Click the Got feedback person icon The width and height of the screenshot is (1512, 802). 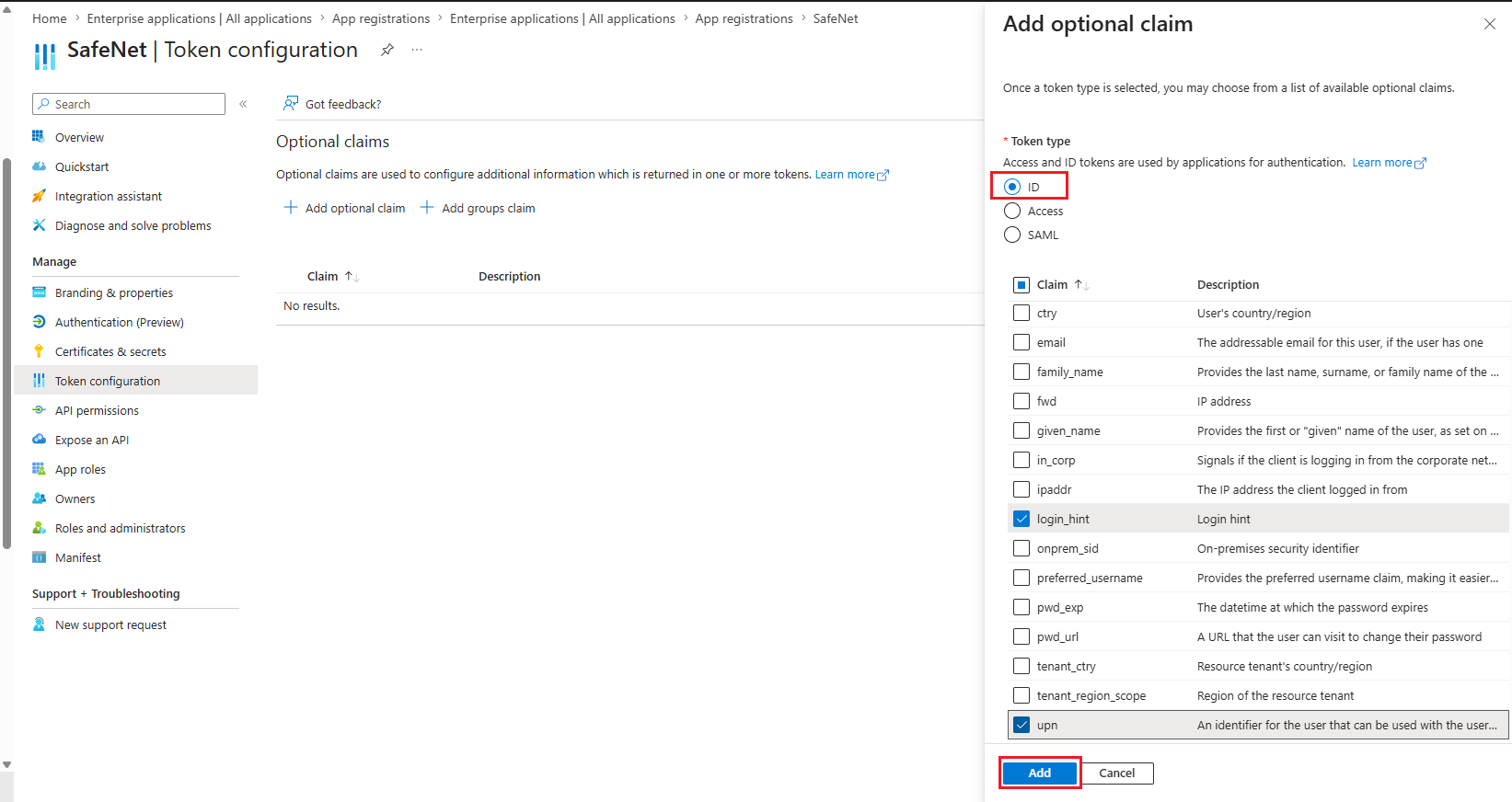pos(291,103)
